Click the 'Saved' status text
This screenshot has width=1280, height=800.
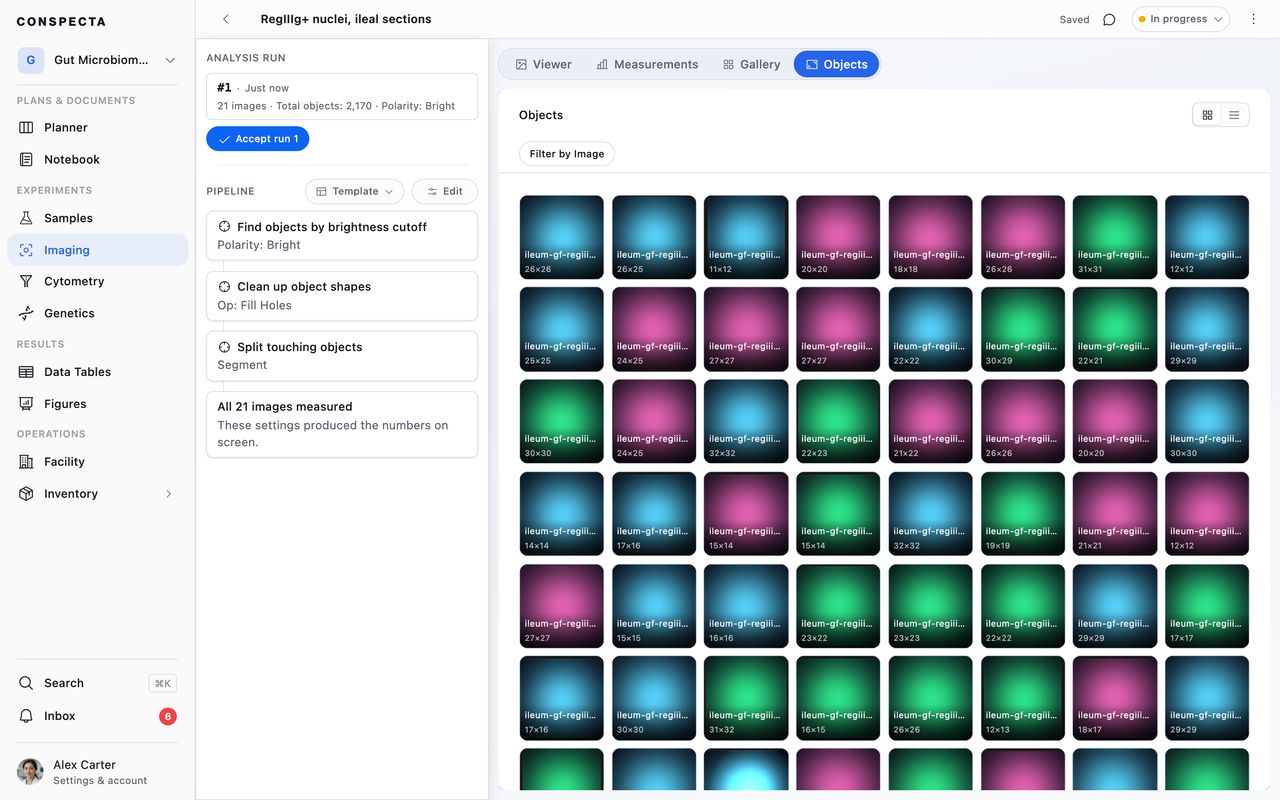click(x=1074, y=20)
